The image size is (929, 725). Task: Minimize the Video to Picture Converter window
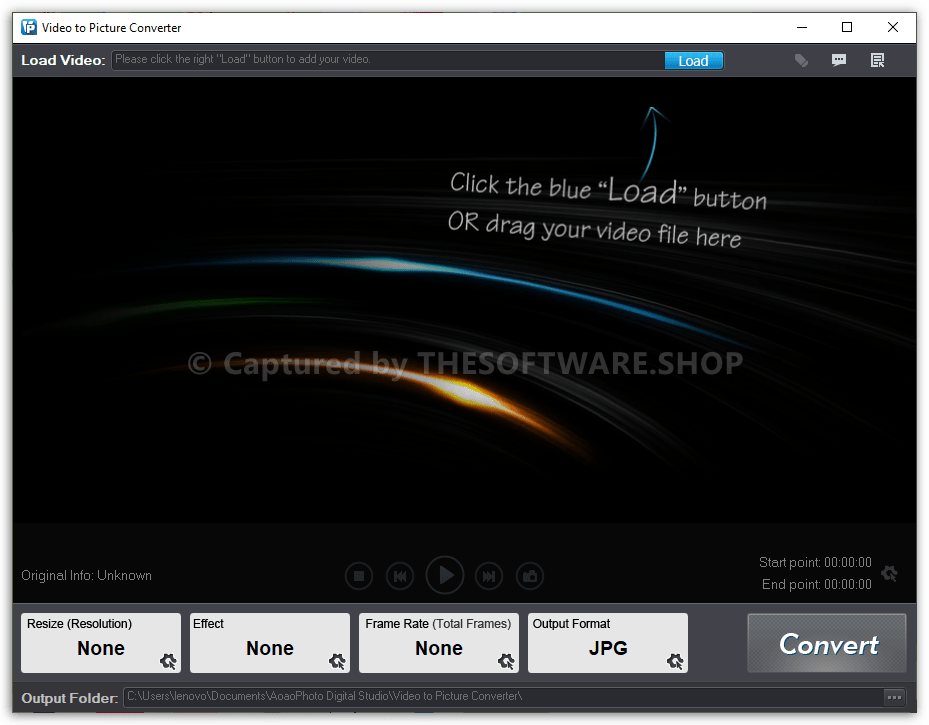tap(802, 27)
